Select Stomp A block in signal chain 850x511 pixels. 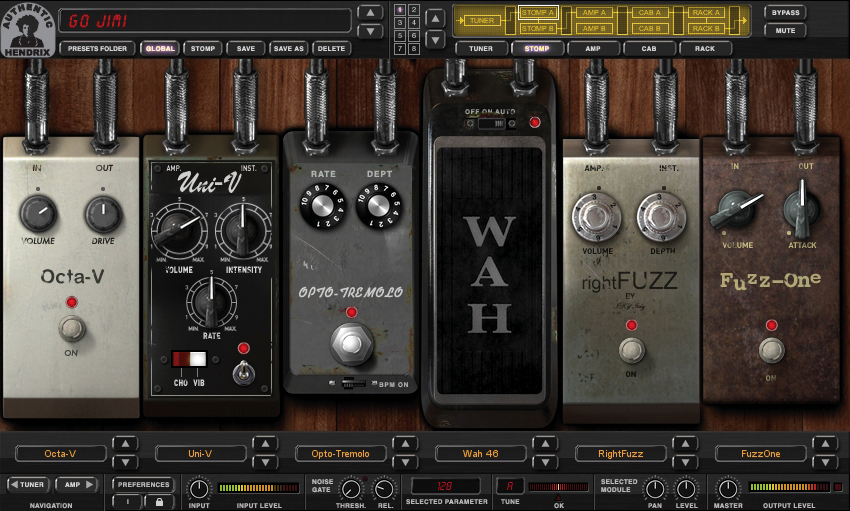(x=538, y=12)
